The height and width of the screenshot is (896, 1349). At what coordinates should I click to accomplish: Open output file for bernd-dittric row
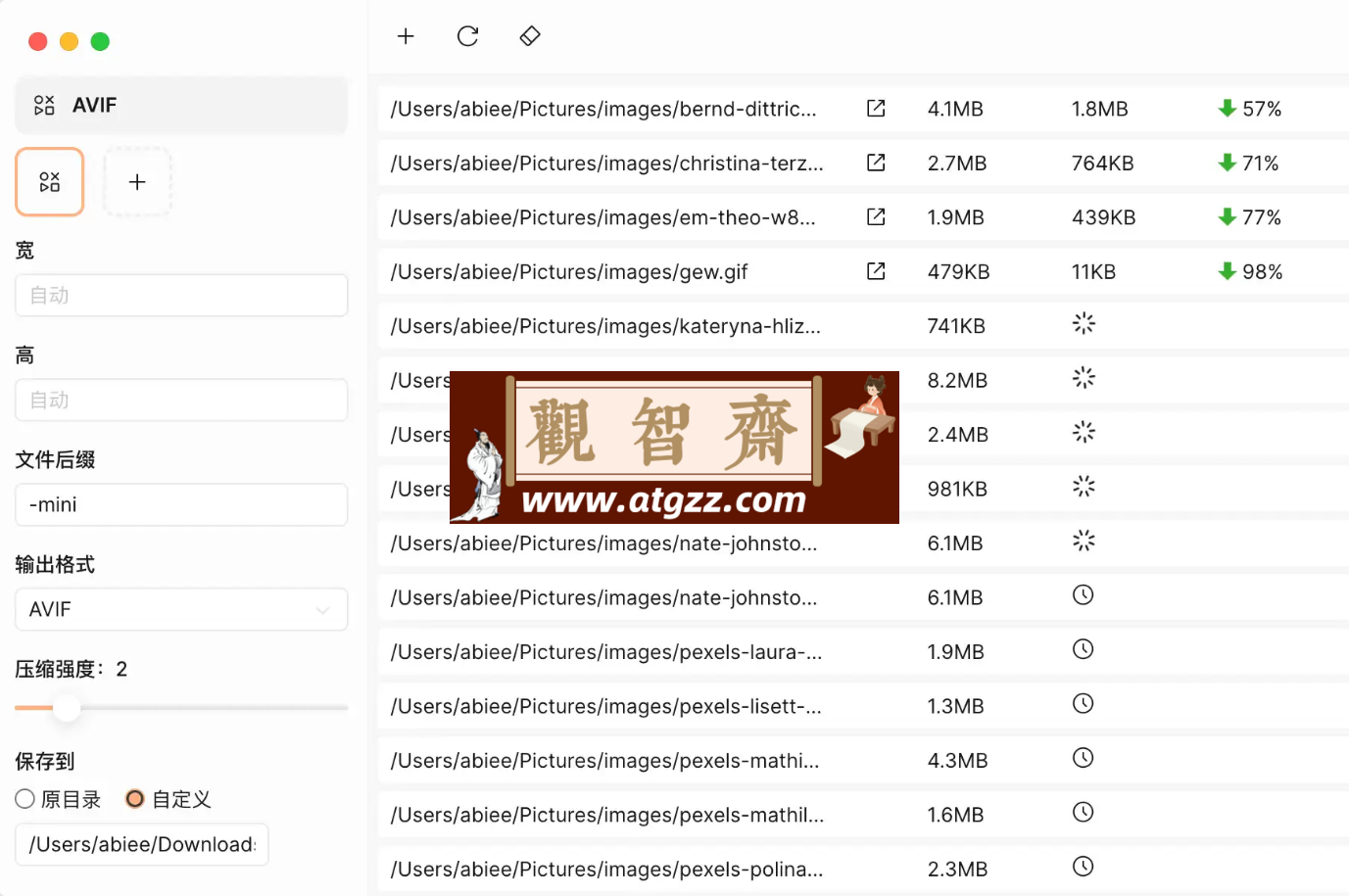pyautogui.click(x=876, y=109)
